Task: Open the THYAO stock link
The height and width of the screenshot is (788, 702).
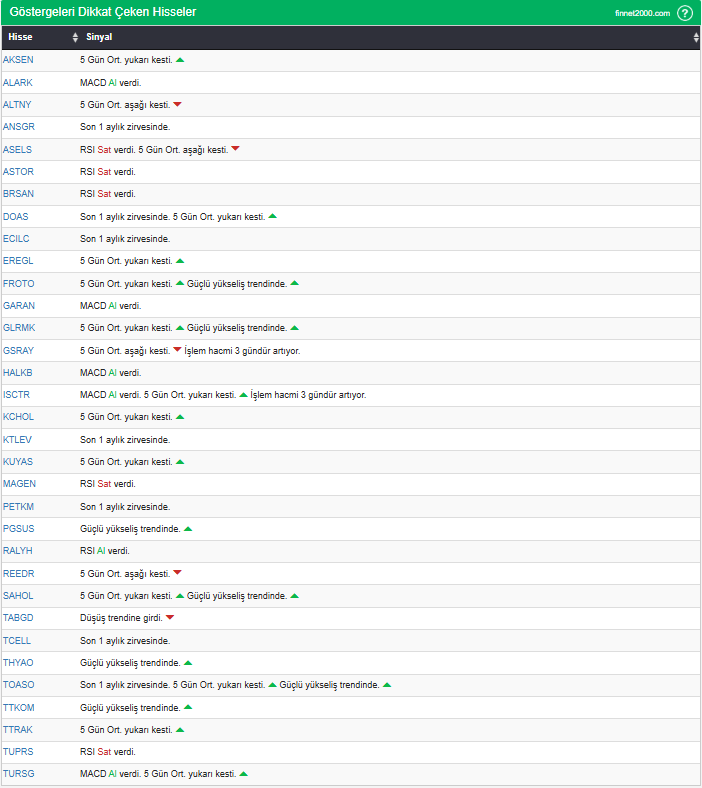Action: pyautogui.click(x=19, y=663)
